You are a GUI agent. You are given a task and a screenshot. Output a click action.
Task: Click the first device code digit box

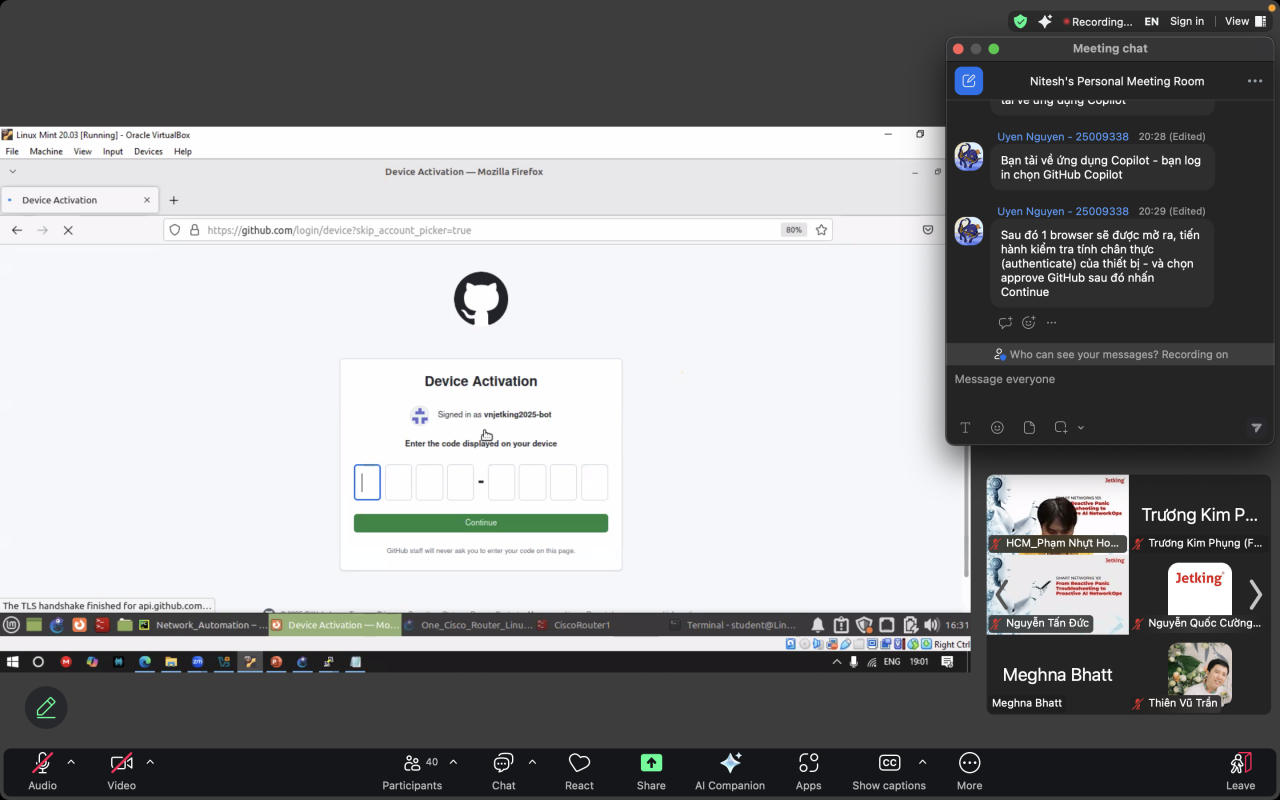point(367,482)
